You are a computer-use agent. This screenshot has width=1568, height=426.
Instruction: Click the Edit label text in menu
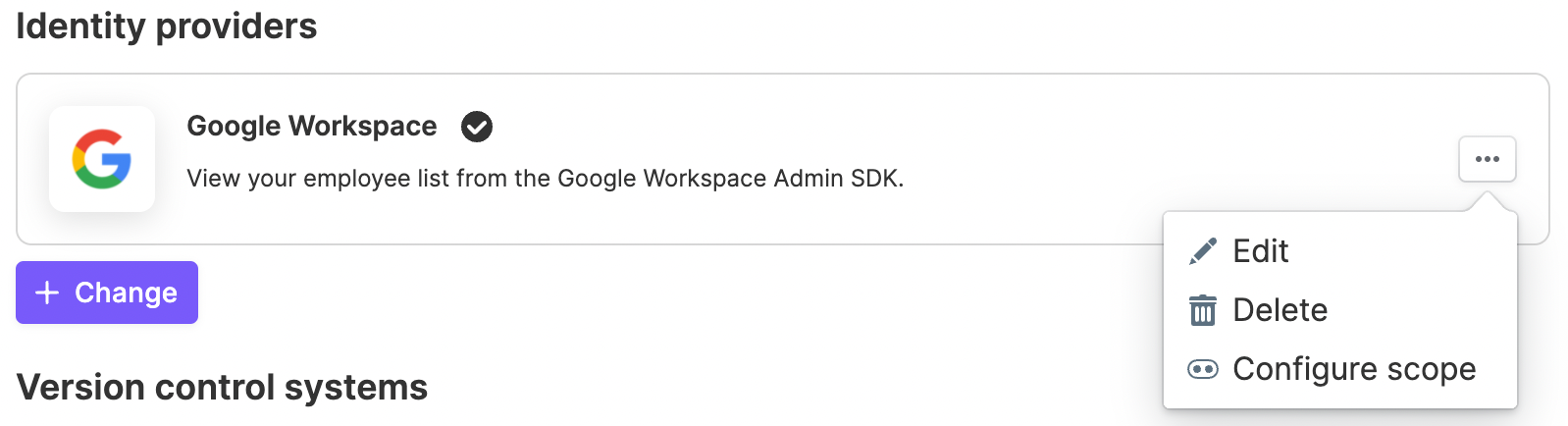coord(1261,251)
